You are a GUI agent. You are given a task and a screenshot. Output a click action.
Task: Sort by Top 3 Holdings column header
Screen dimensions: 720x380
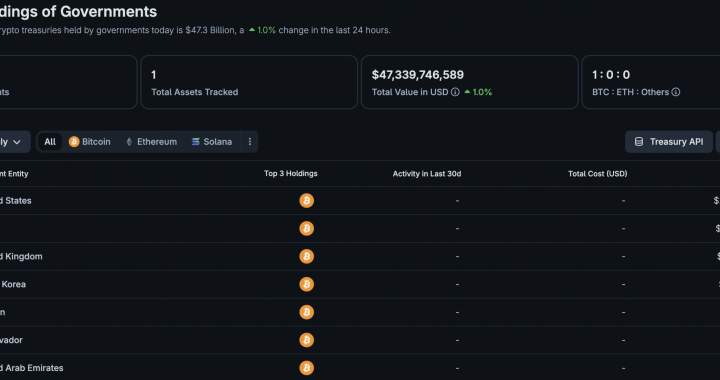point(291,173)
